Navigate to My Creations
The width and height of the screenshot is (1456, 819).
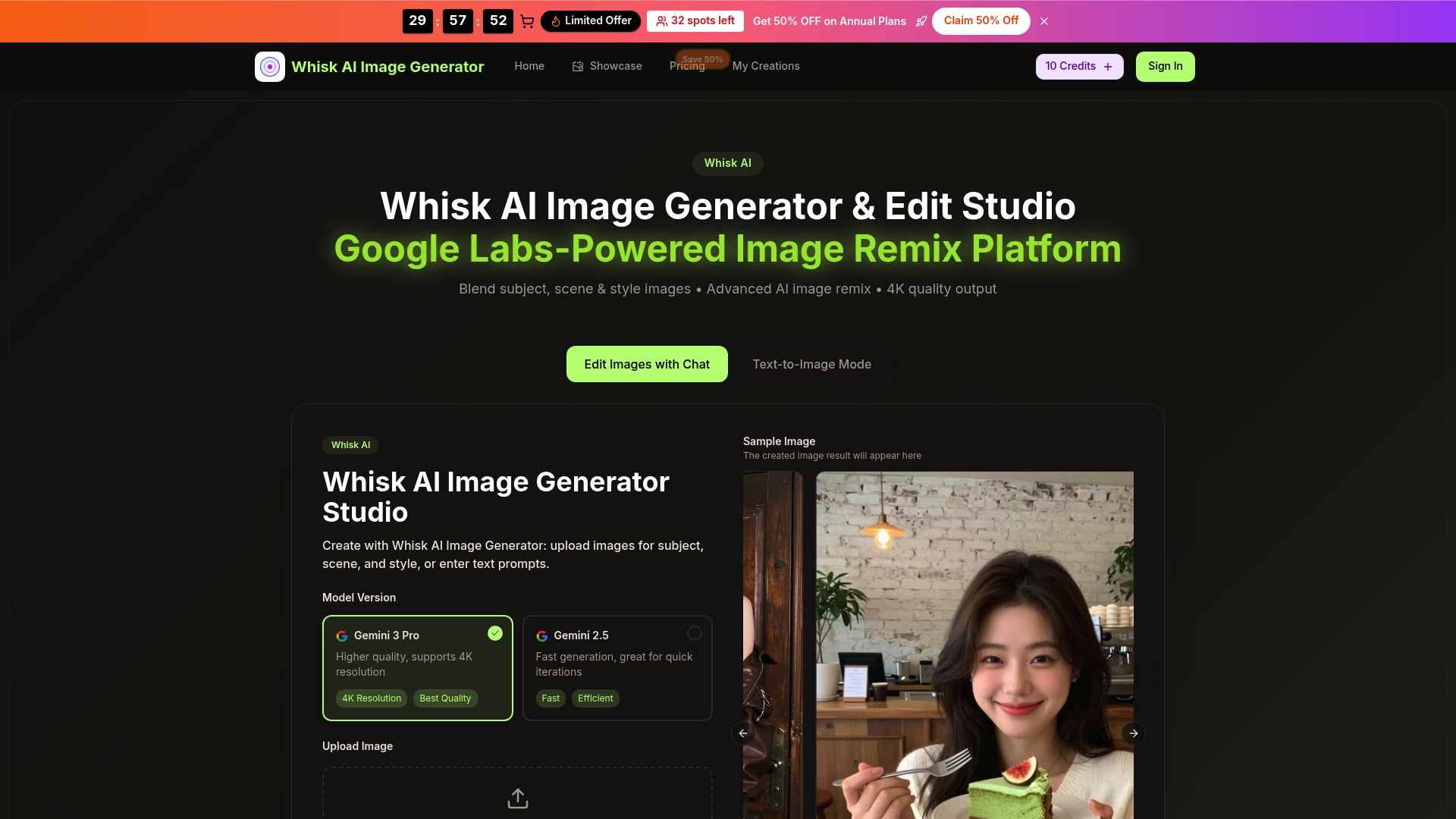tap(766, 66)
